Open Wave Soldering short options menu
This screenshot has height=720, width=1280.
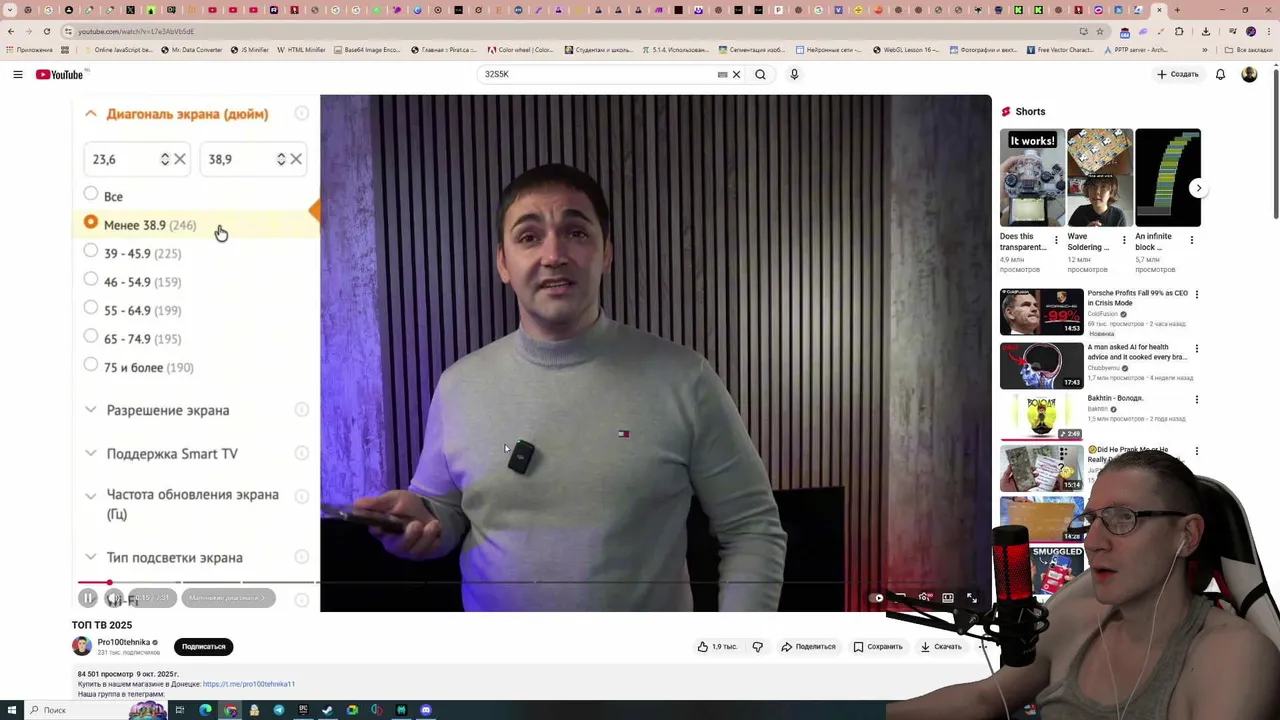[1124, 241]
